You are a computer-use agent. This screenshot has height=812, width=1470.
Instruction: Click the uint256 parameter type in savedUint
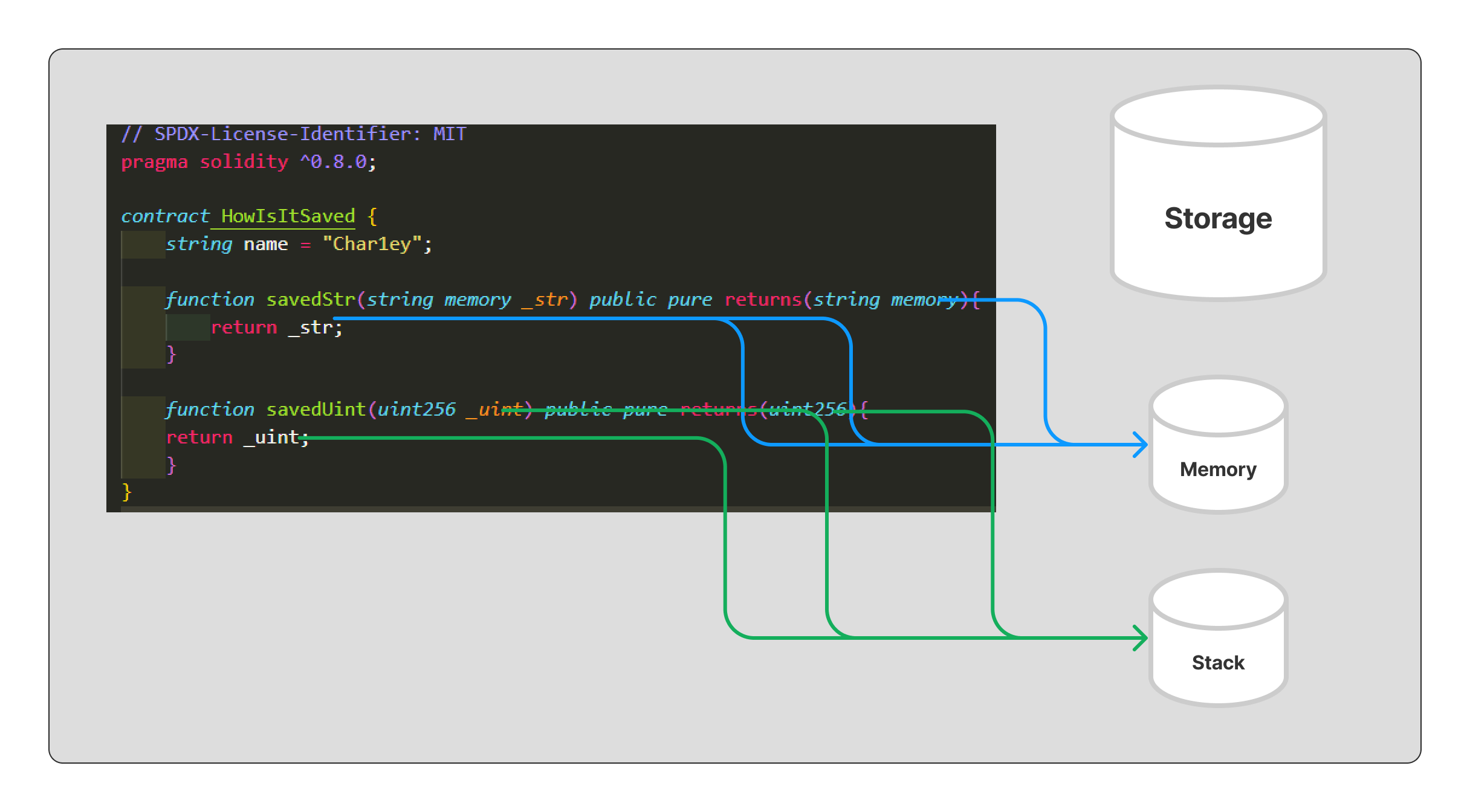coord(416,410)
